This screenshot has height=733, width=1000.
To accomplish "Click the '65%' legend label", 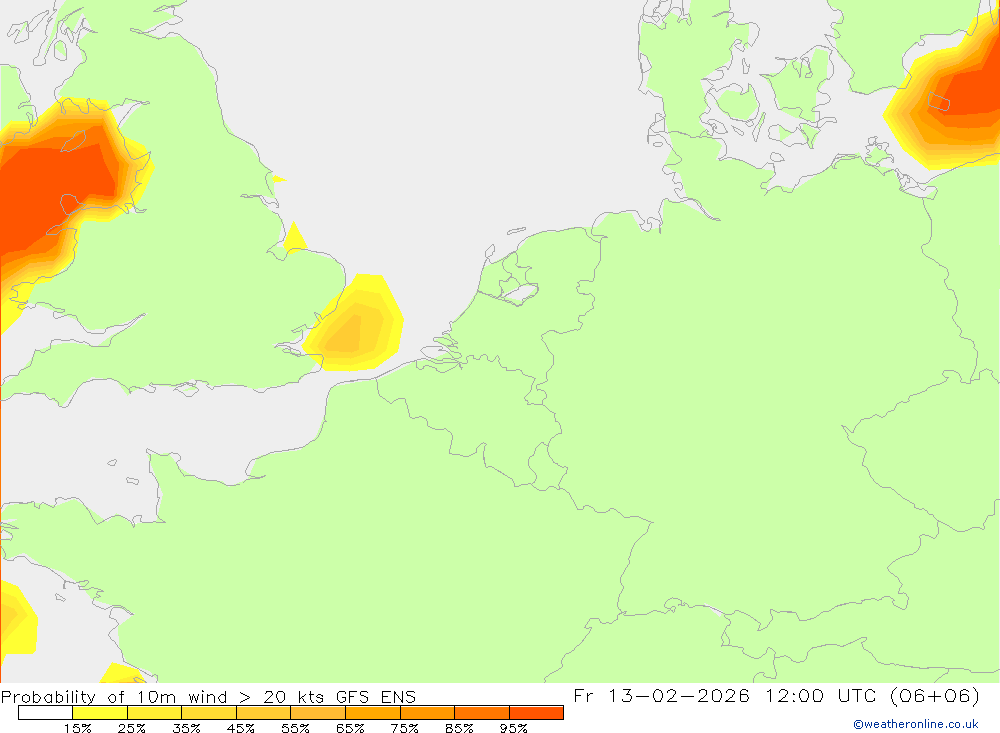I will pyautogui.click(x=350, y=728).
